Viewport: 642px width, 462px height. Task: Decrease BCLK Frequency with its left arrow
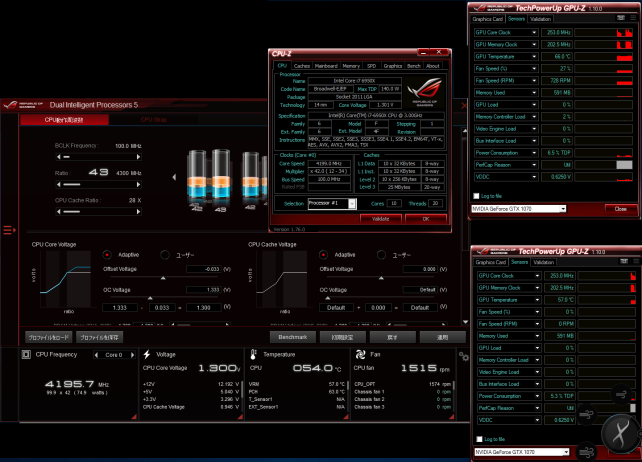pos(59,157)
